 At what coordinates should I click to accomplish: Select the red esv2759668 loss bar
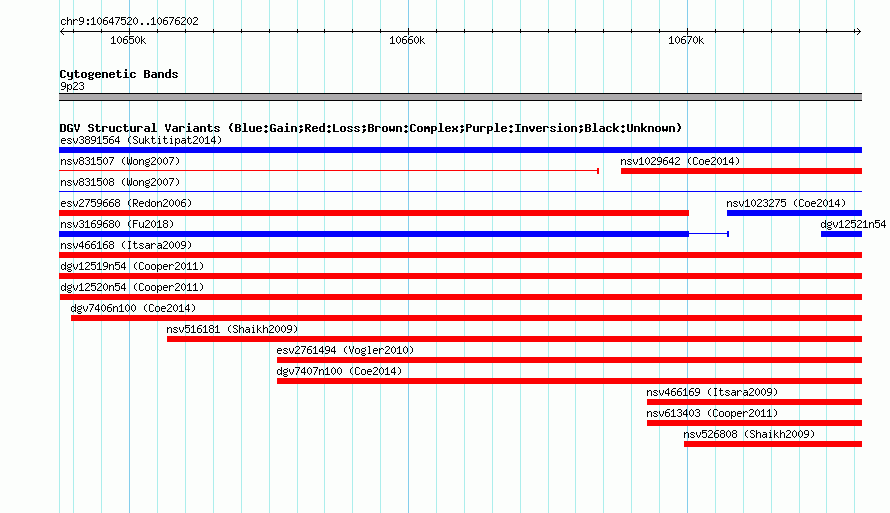tap(374, 213)
